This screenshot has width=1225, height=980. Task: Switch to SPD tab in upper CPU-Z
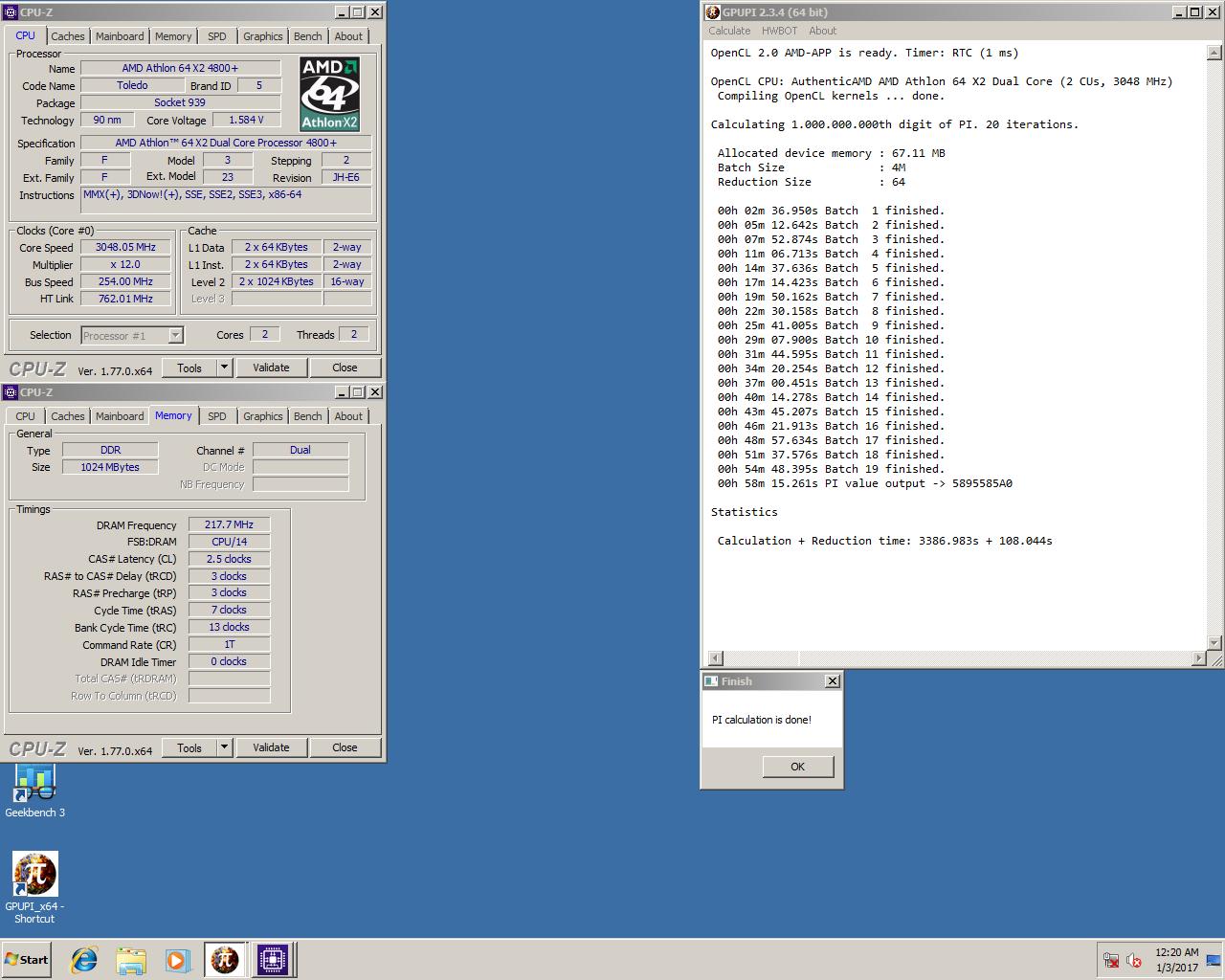217,36
